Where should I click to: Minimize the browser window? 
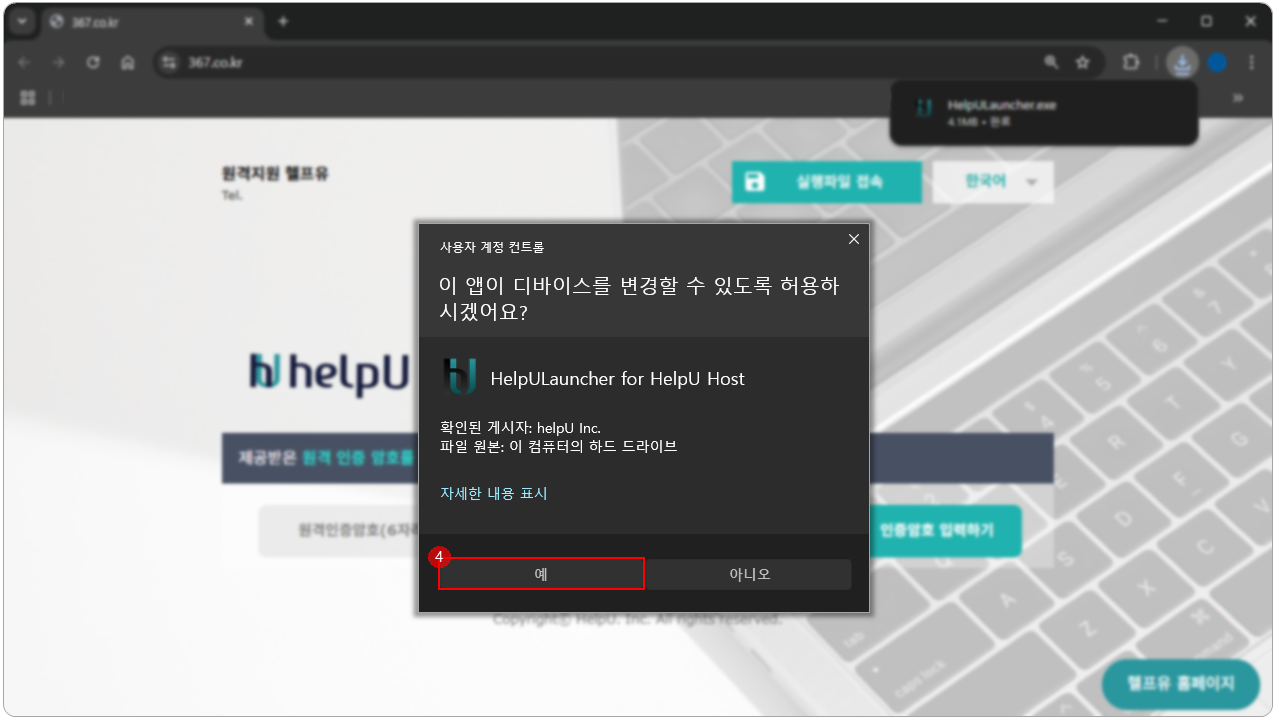point(1161,21)
